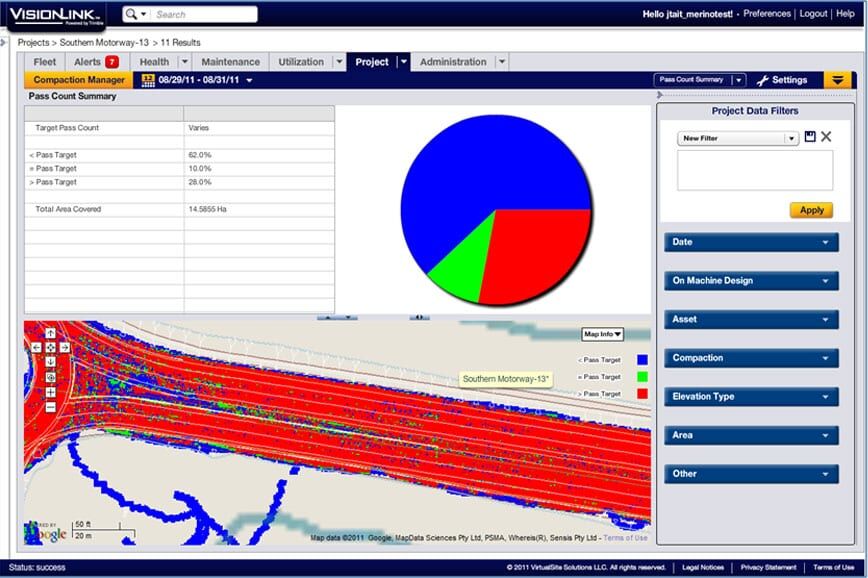Screen dimensions: 868x578
Task: Open the Administration tab dropdown arrow
Action: pos(502,62)
